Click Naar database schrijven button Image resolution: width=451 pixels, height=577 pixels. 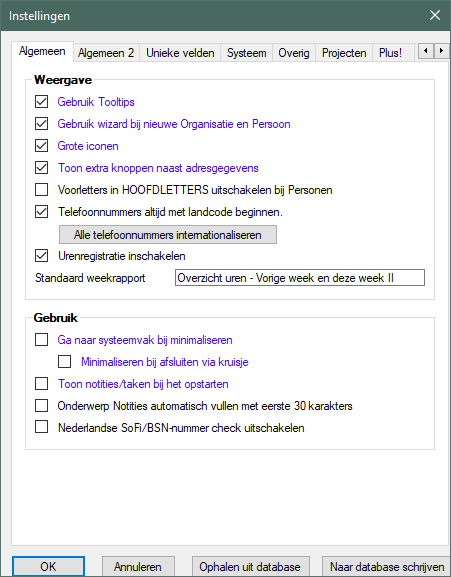pos(387,566)
